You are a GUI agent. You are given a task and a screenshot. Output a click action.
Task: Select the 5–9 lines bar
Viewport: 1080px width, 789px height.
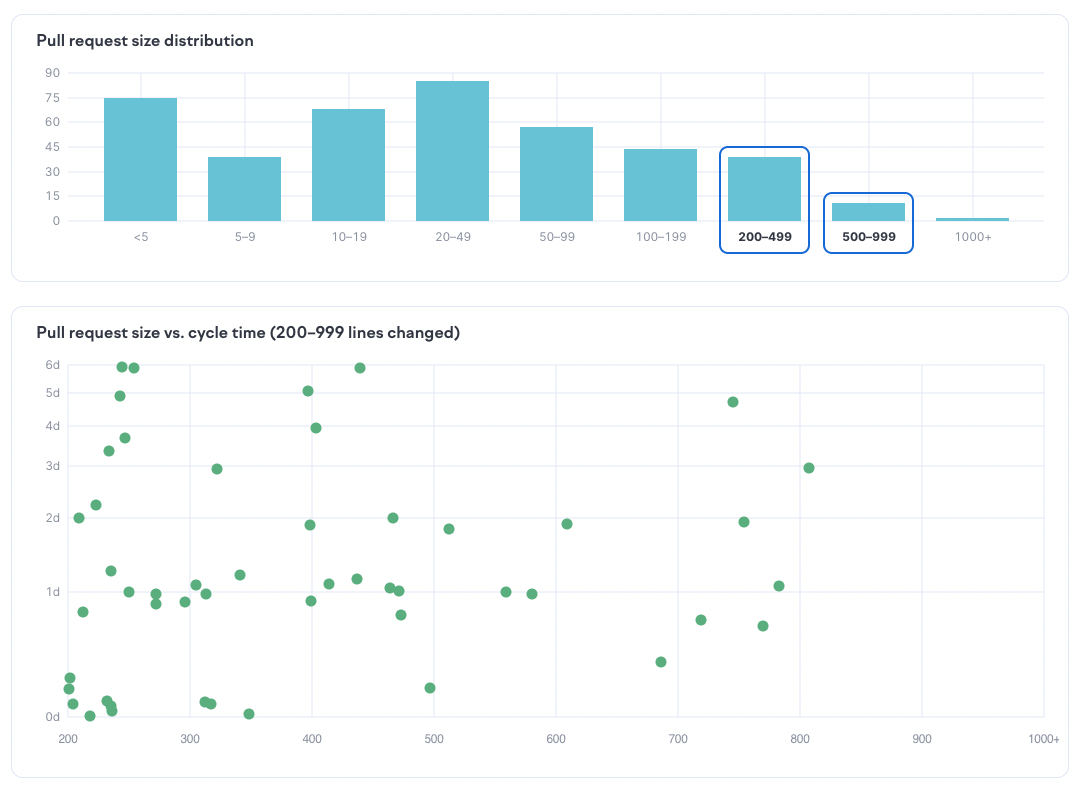point(244,189)
